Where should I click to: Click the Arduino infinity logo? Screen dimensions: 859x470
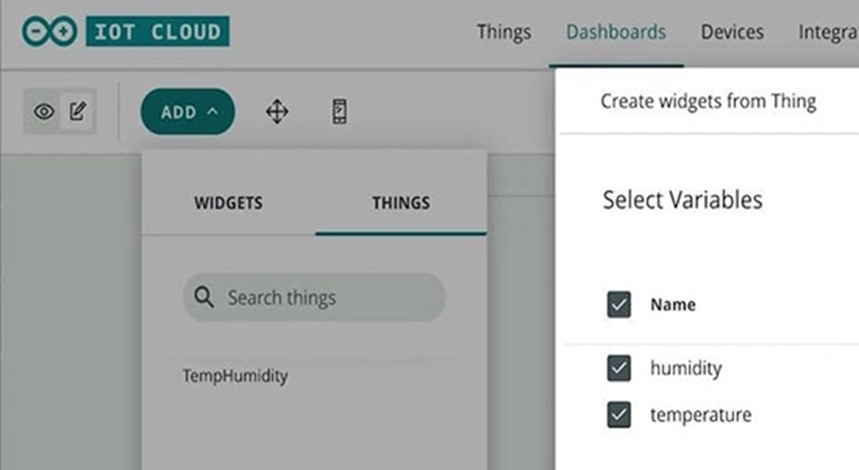(49, 31)
